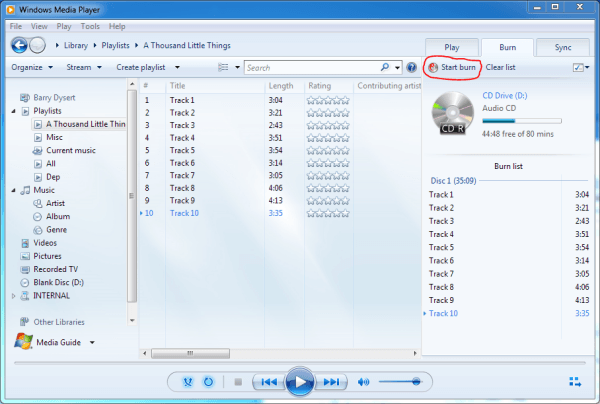The width and height of the screenshot is (600, 404).
Task: Click the horizontal scrollbar thumb
Action: [191, 353]
